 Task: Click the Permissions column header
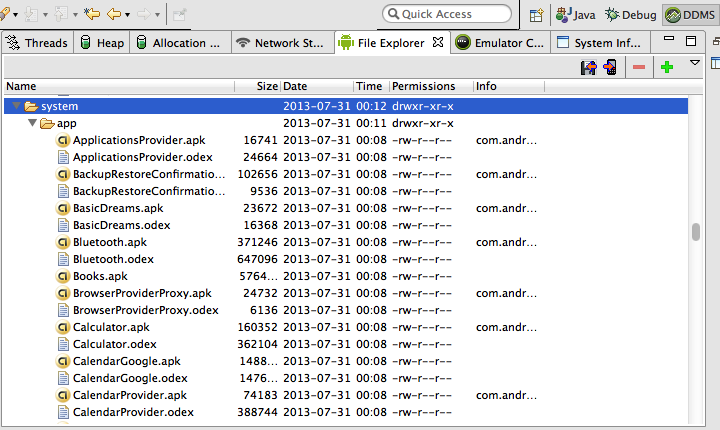(432, 86)
